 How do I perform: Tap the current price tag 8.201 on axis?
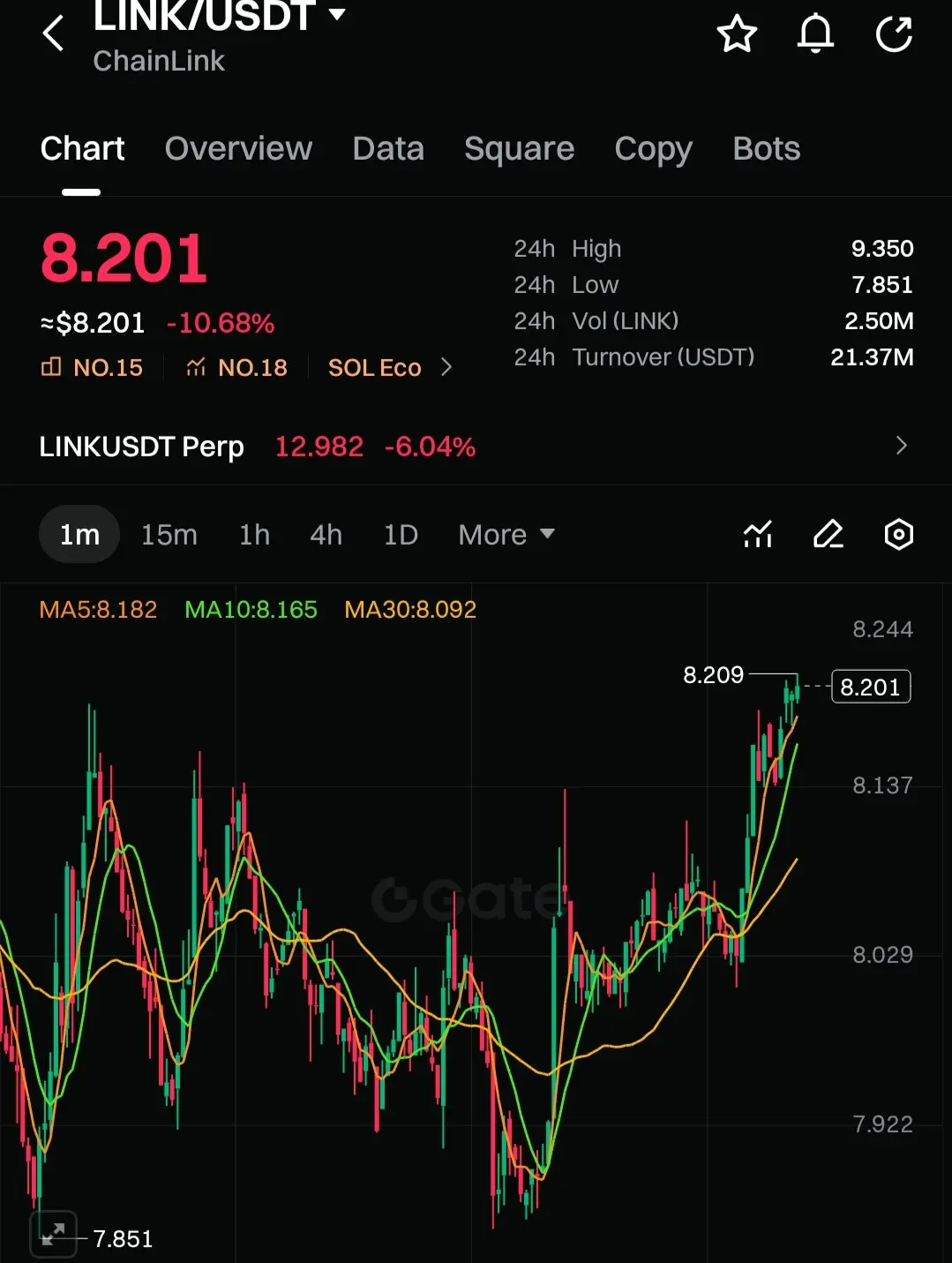coord(871,687)
